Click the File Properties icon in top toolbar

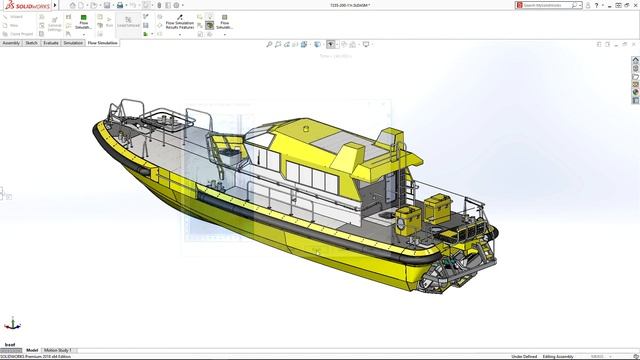click(168, 5)
